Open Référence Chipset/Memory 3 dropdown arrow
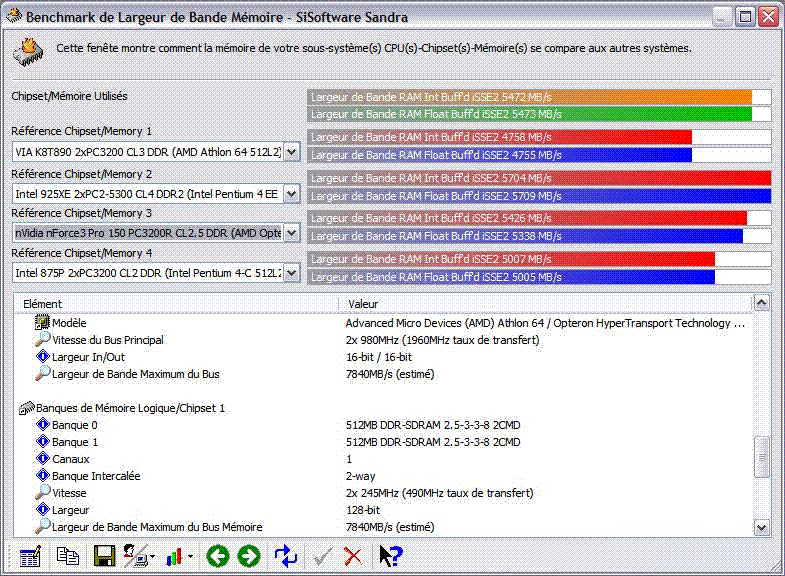Image resolution: width=785 pixels, height=576 pixels. tap(291, 233)
